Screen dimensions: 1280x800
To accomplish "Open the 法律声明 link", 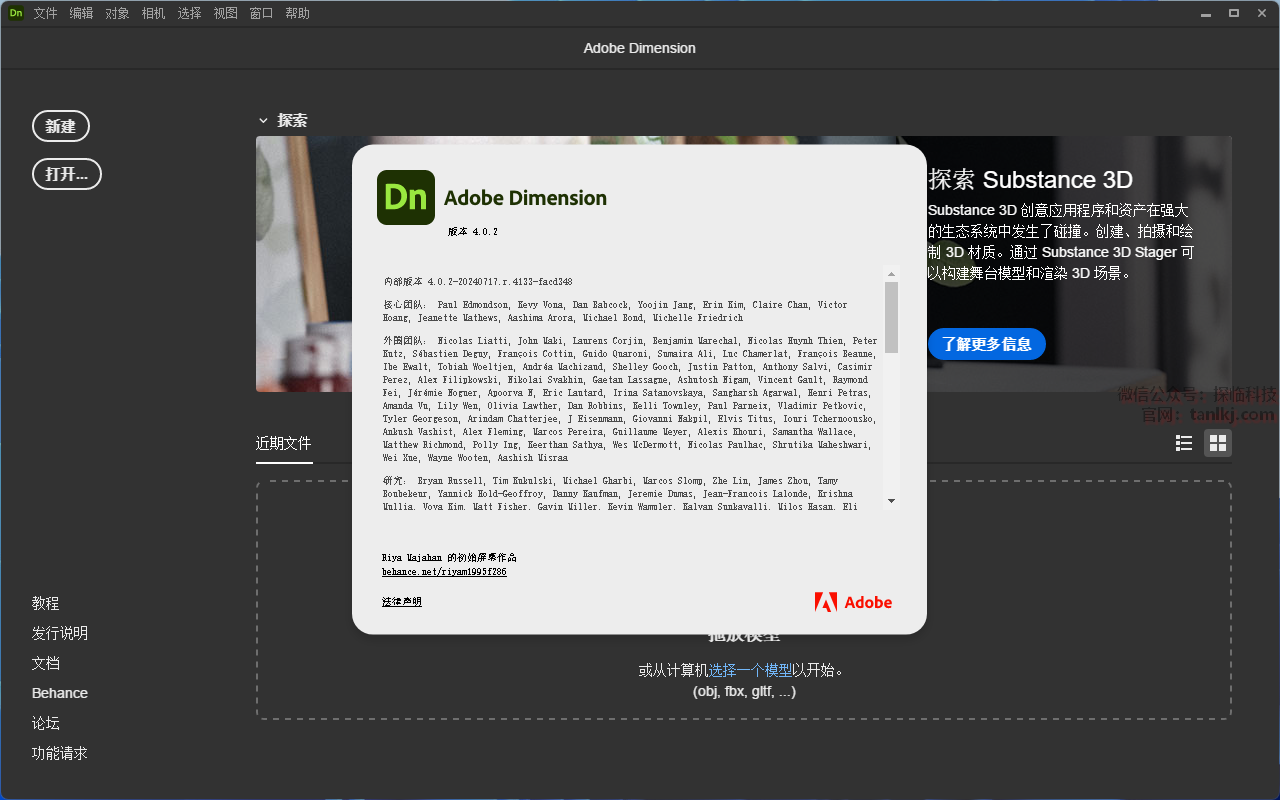I will (x=402, y=602).
